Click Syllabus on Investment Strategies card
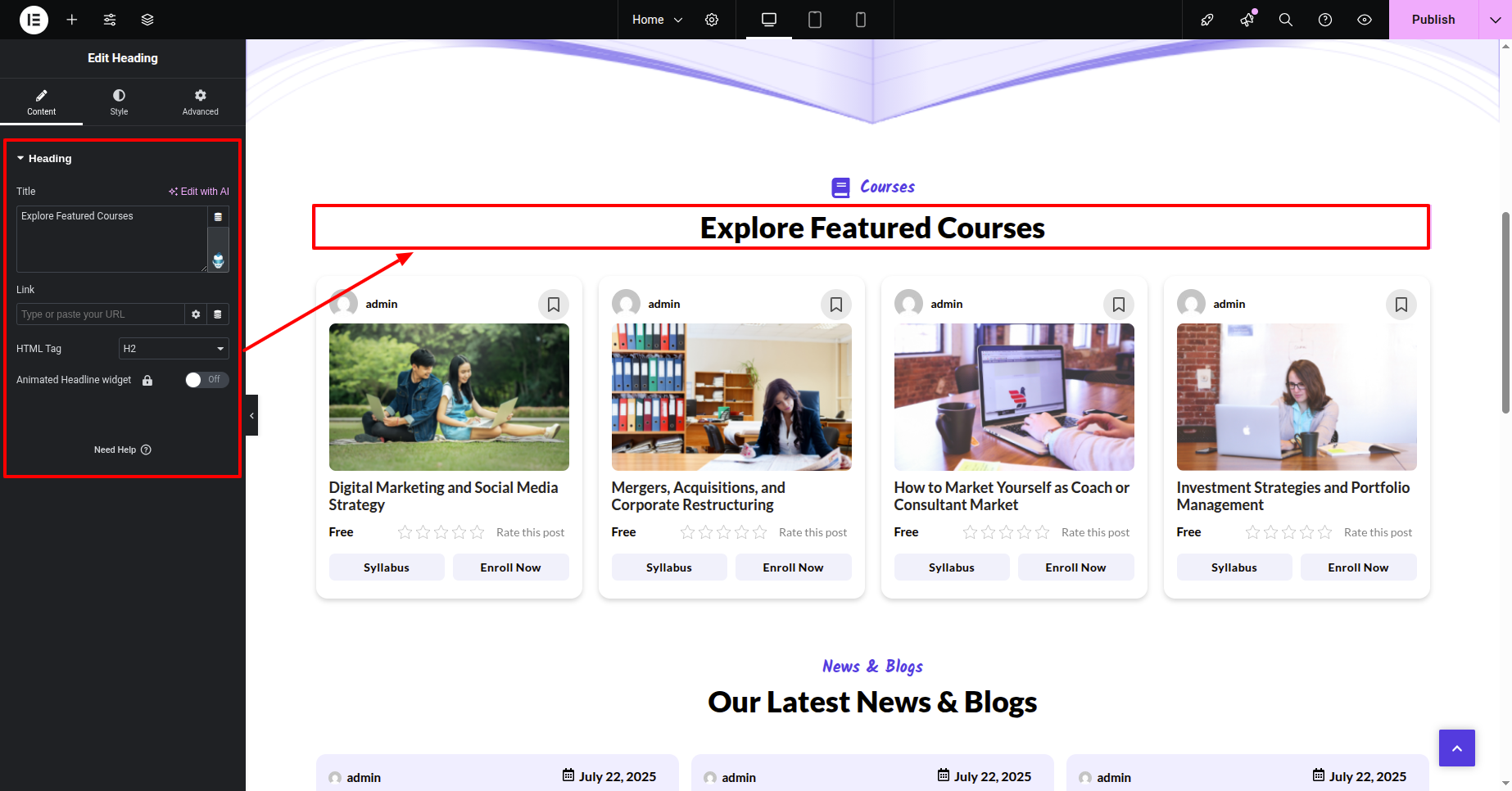Image resolution: width=1512 pixels, height=791 pixels. pyautogui.click(x=1234, y=567)
